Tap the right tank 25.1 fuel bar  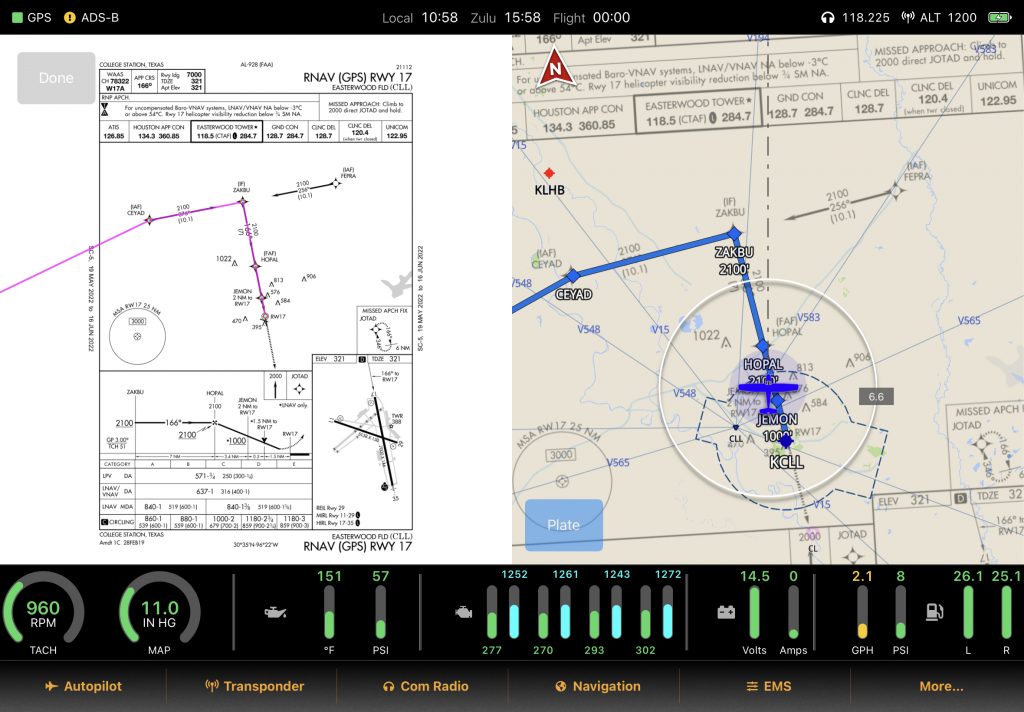[1006, 612]
